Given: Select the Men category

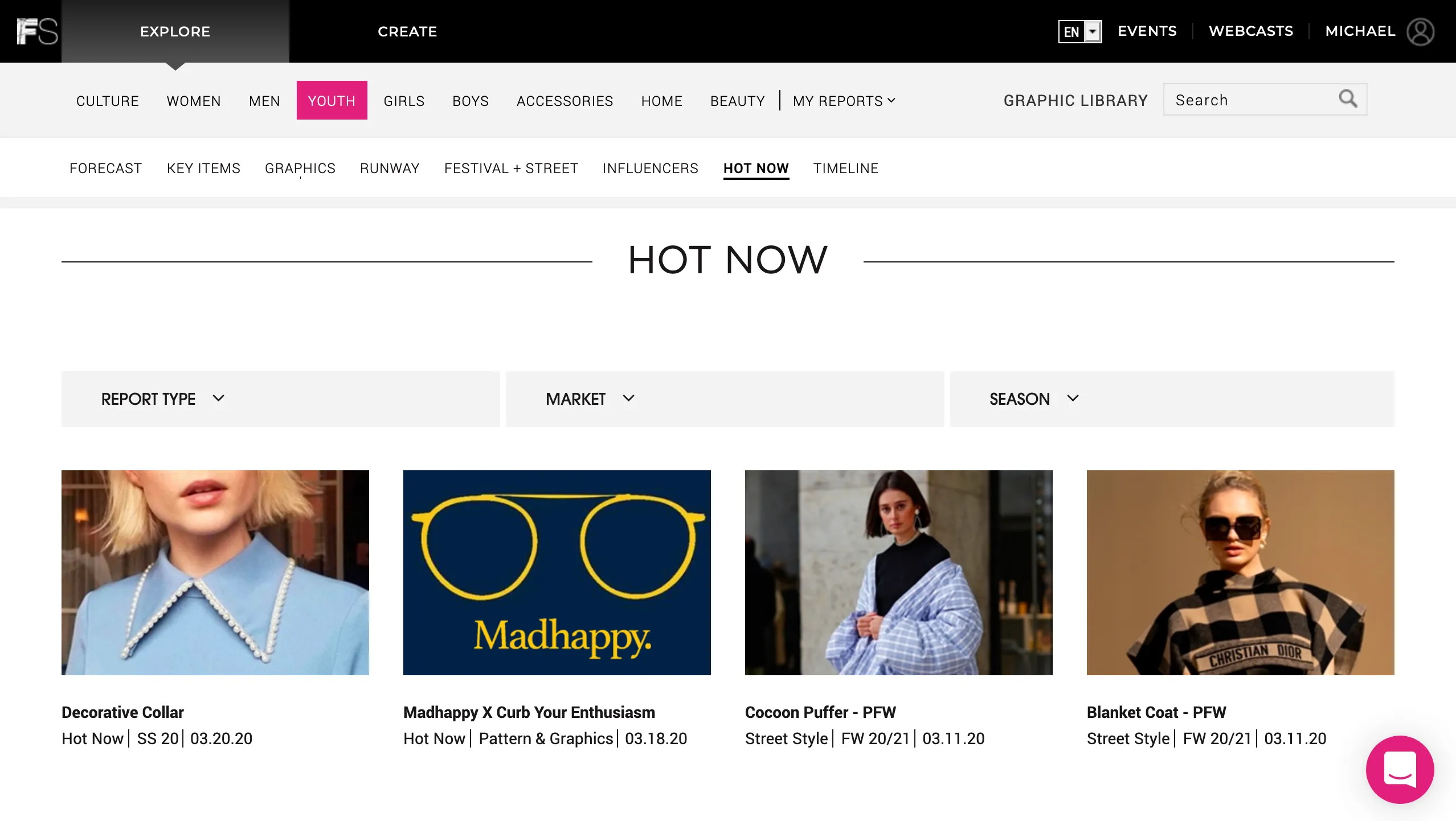Looking at the screenshot, I should pos(264,101).
